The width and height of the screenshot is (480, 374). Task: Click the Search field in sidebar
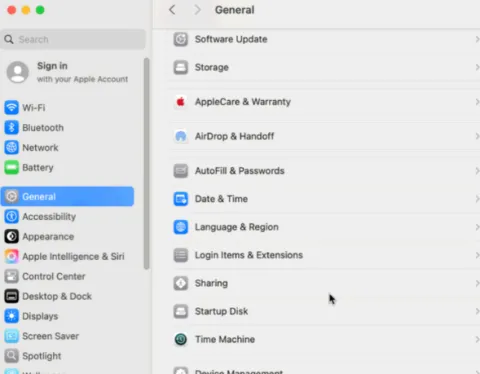click(73, 39)
